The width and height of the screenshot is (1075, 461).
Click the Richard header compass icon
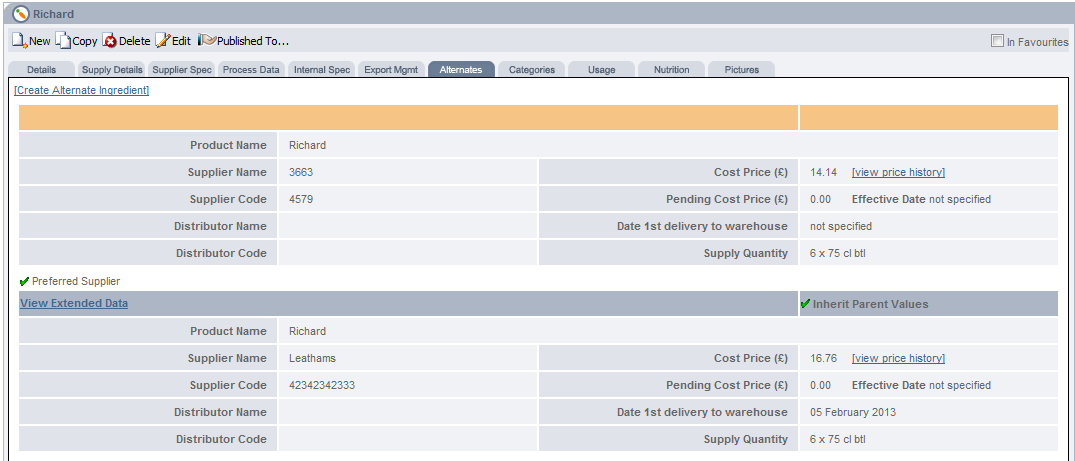coord(21,14)
